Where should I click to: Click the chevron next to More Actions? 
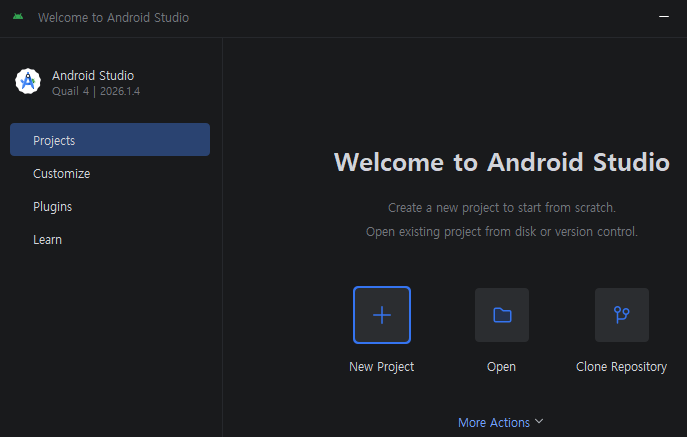click(539, 421)
